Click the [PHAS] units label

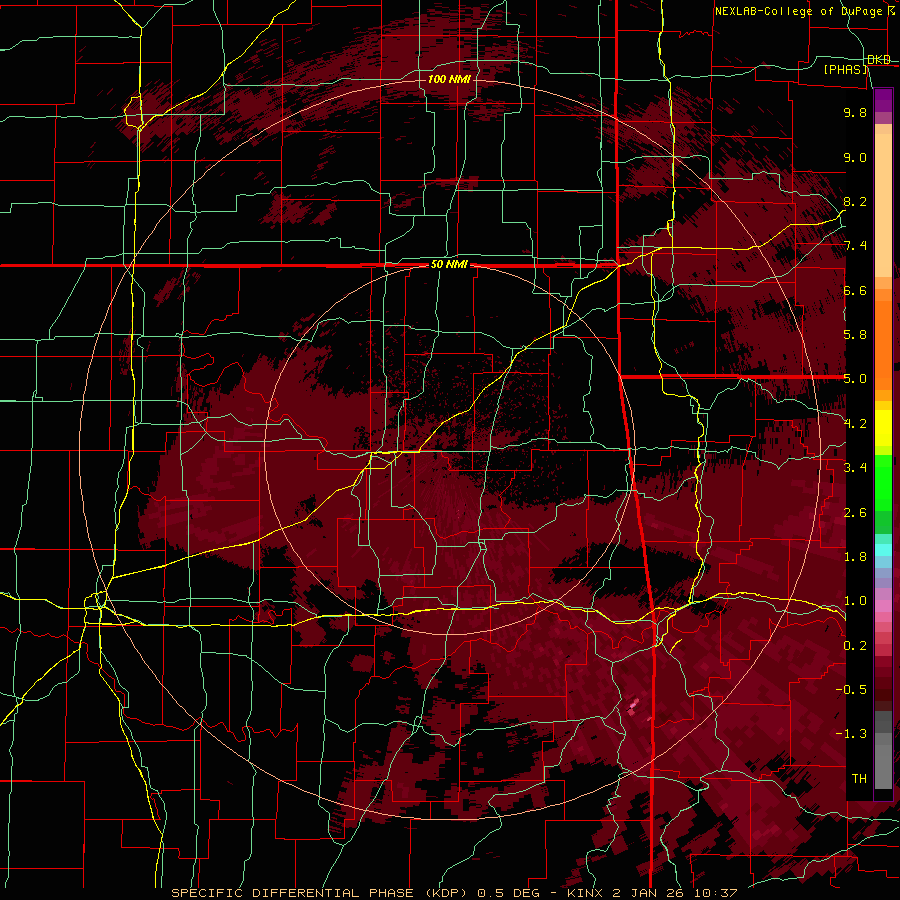(846, 69)
